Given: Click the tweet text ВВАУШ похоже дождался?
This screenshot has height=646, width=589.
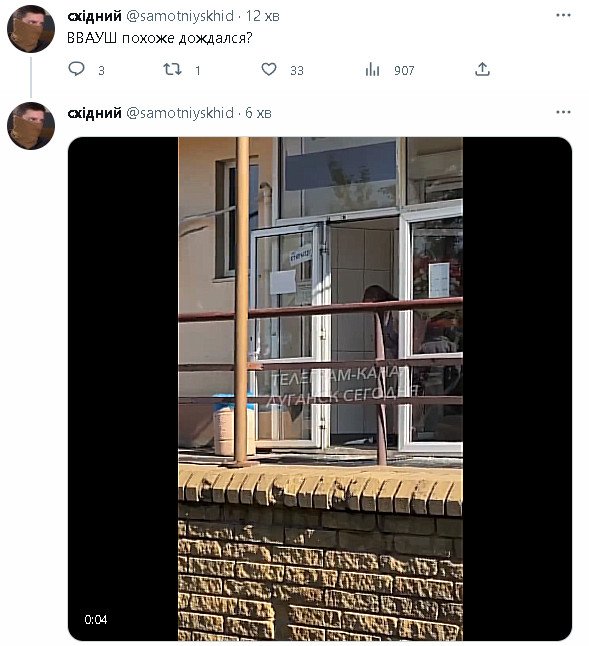Looking at the screenshot, I should tap(159, 38).
